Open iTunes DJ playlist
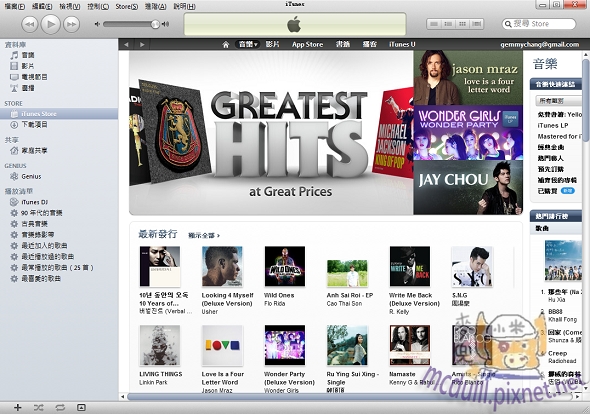The image size is (590, 414). (x=34, y=202)
